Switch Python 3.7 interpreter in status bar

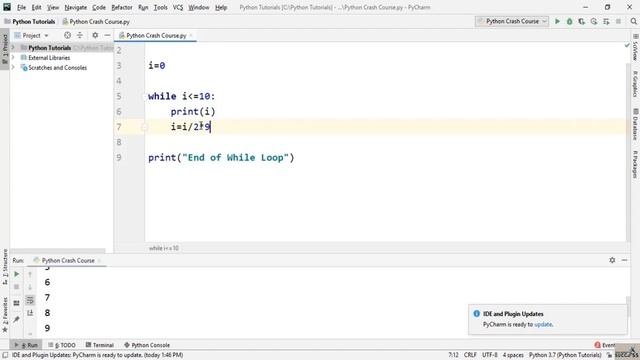565,355
